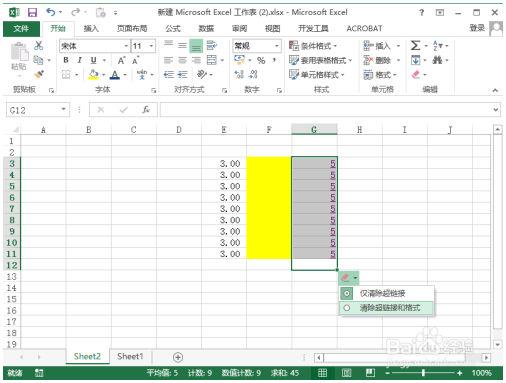Viewport: 506px width, 383px height.
Task: Open the font size 11 dropdown
Action: (151, 46)
